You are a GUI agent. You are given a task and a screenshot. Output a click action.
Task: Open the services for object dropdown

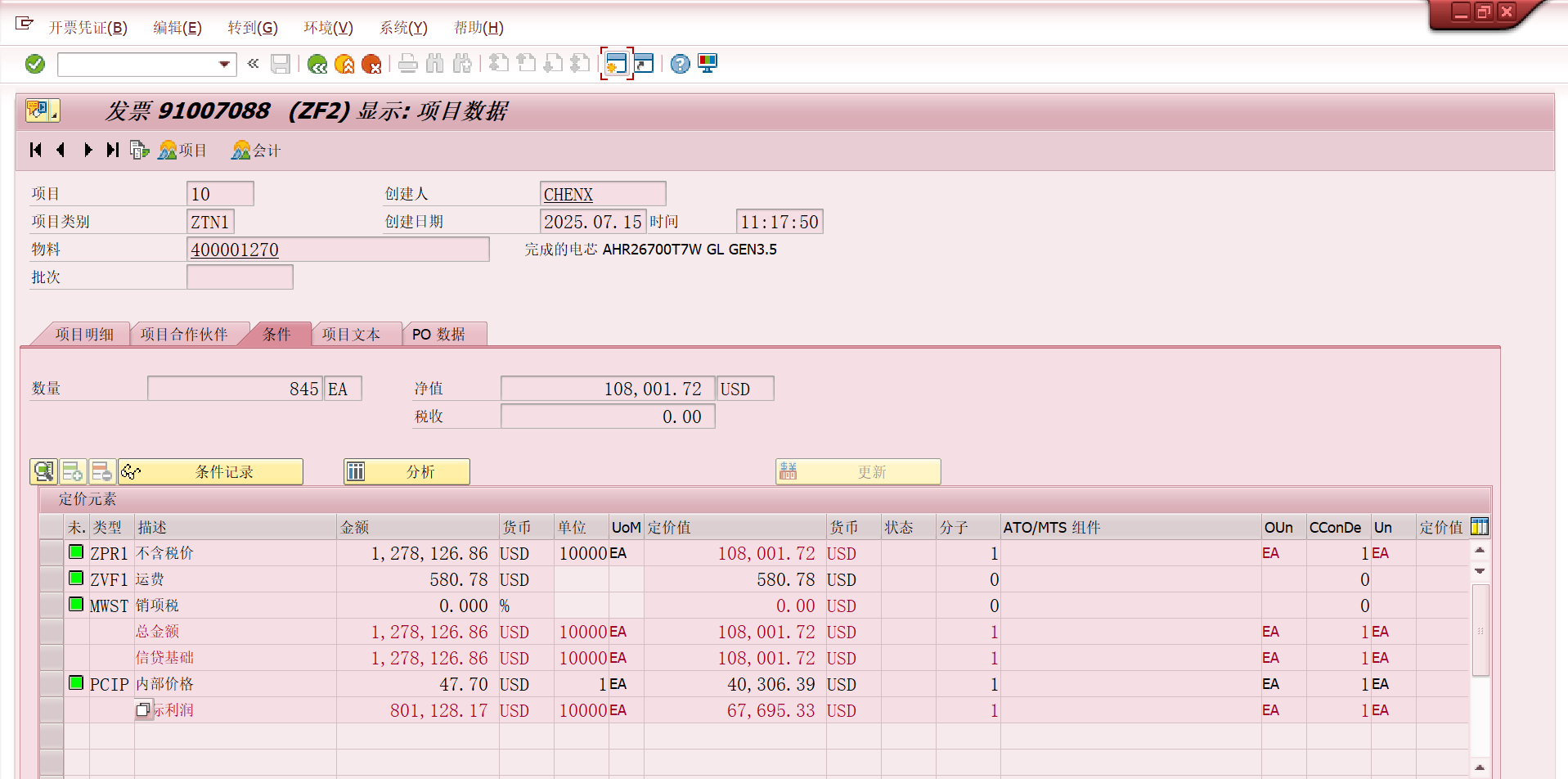coord(43,110)
